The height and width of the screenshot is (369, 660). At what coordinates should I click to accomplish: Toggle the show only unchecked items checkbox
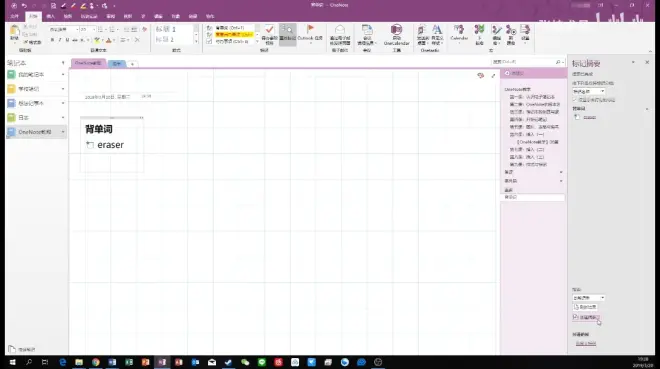[x=575, y=100]
